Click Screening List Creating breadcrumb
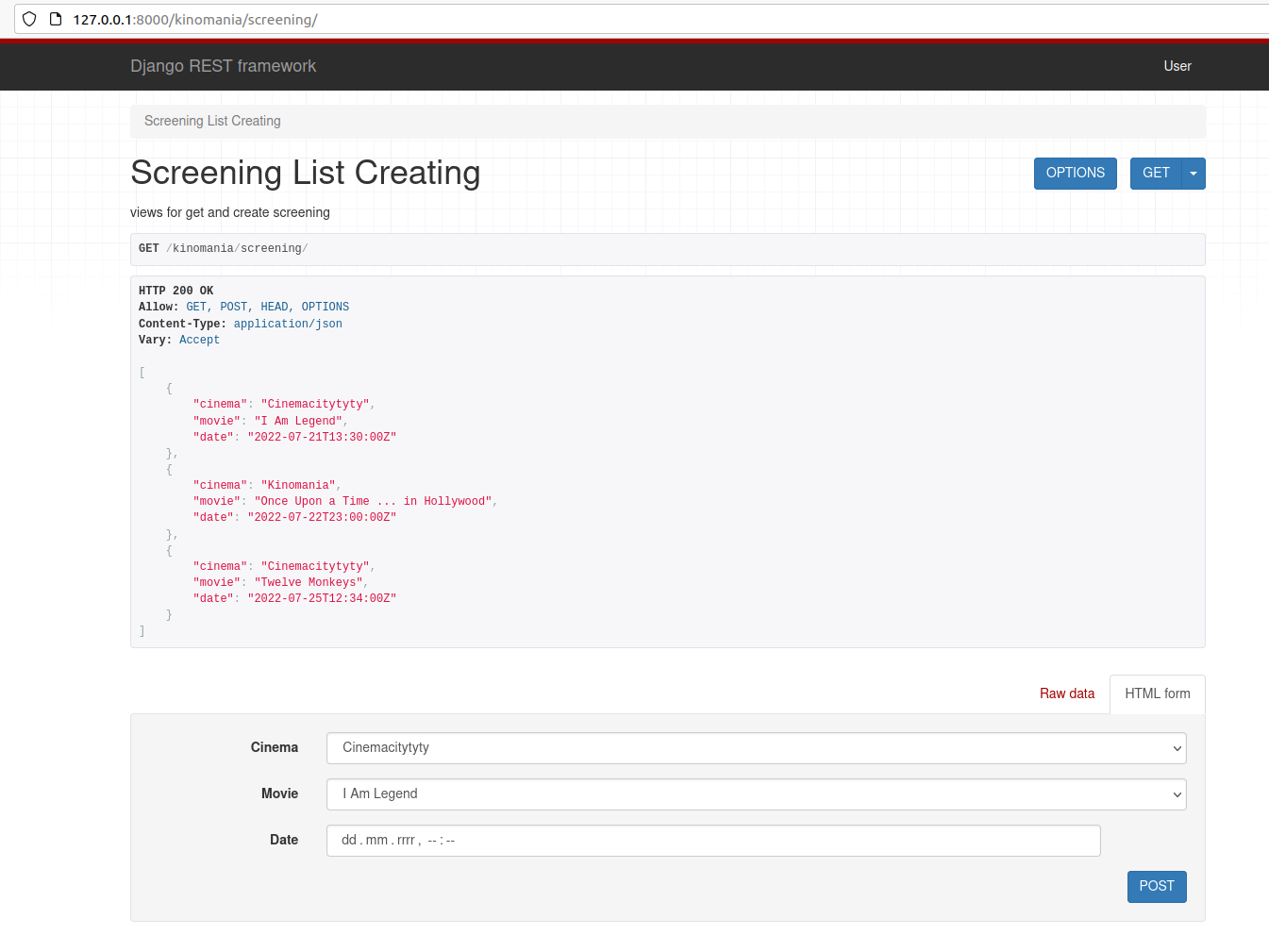The width and height of the screenshot is (1269, 952). click(212, 121)
